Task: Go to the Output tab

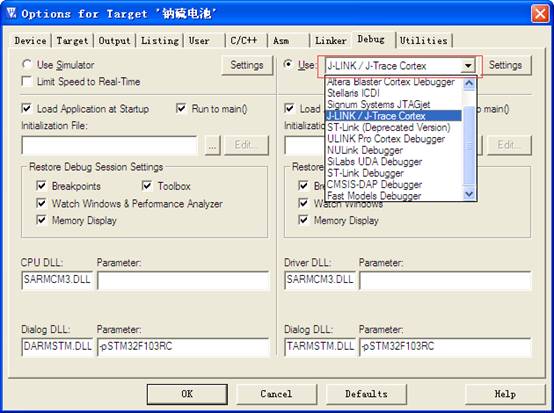Action: point(114,41)
